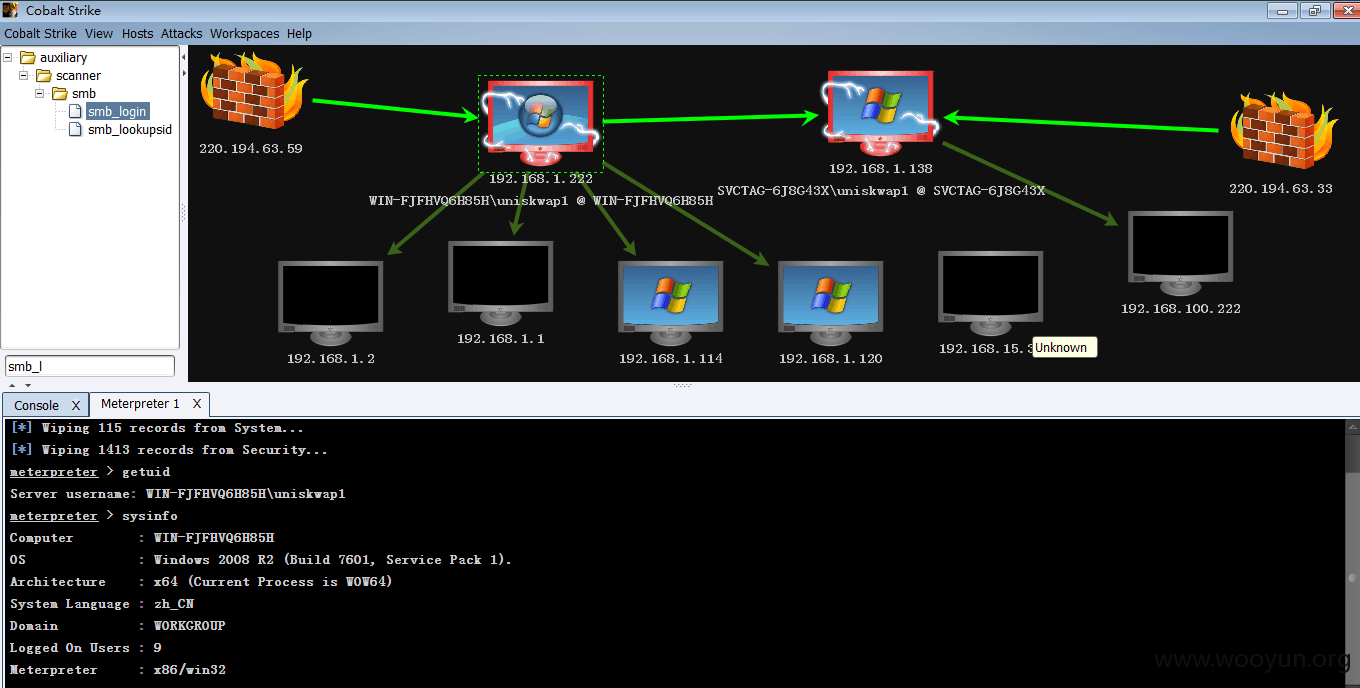Click the 192.168.100.222 address label
Viewport: 1360px width, 688px height.
pos(1181,309)
